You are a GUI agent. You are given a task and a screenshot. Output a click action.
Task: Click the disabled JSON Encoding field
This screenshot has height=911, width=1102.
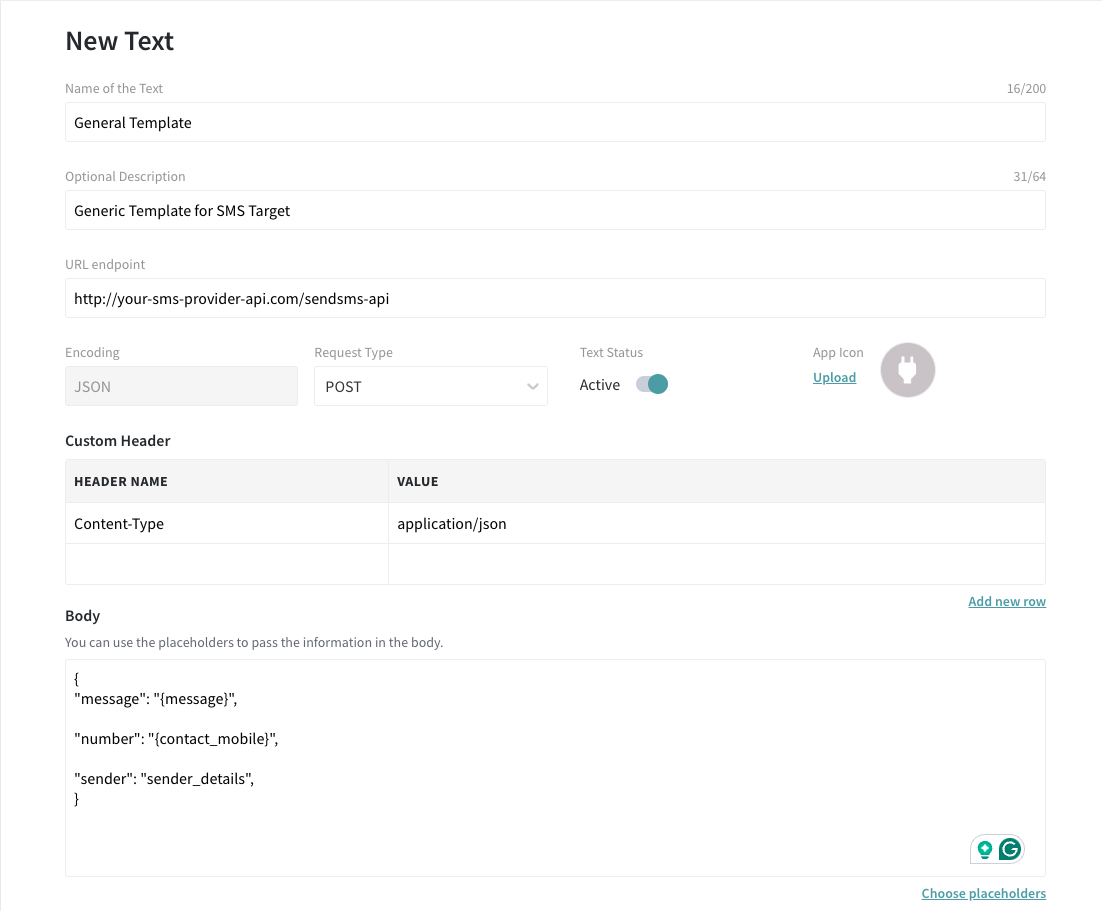[181, 386]
